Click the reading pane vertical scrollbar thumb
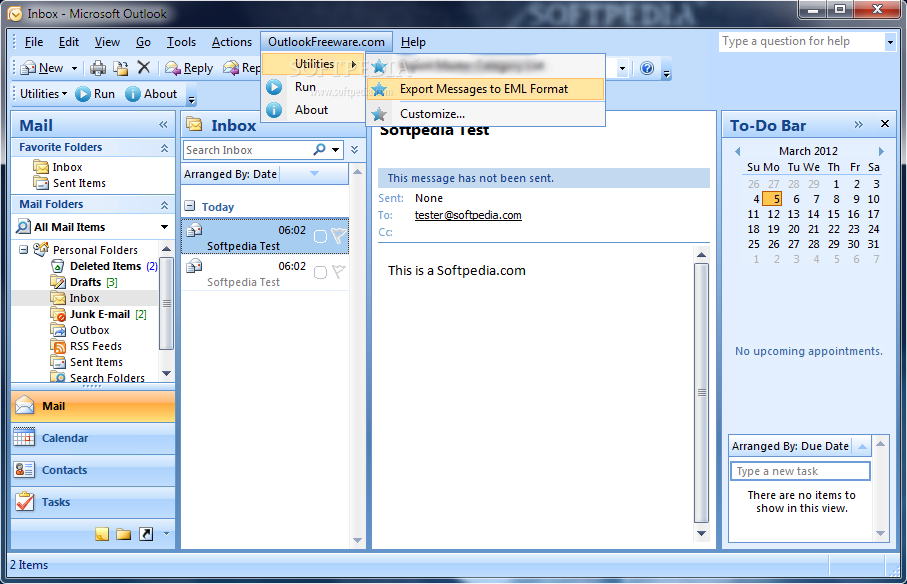Screen dimensions: 907x584 pyautogui.click(x=701, y=393)
